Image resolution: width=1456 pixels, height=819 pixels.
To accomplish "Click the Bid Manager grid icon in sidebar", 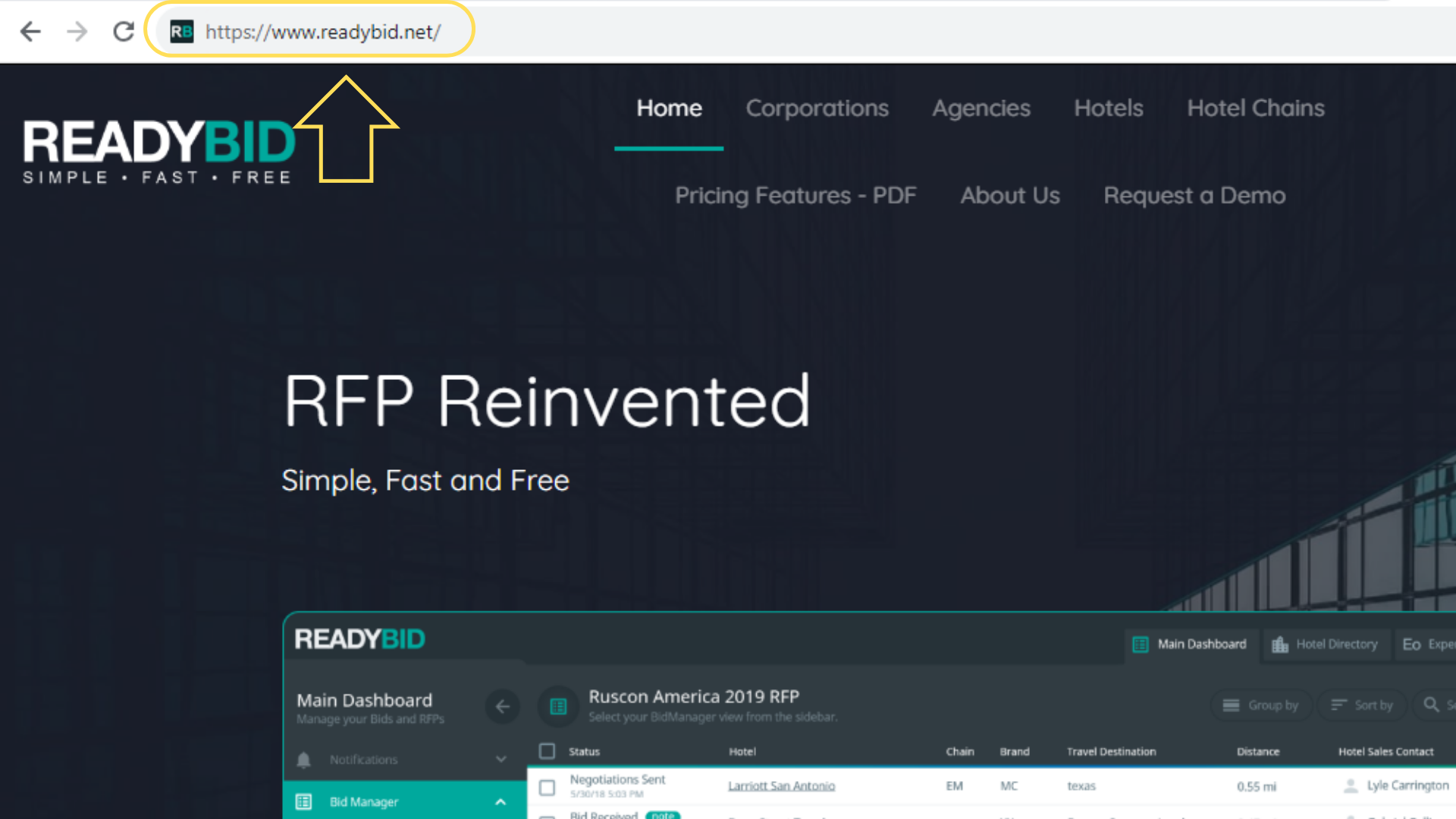I will pos(304,802).
